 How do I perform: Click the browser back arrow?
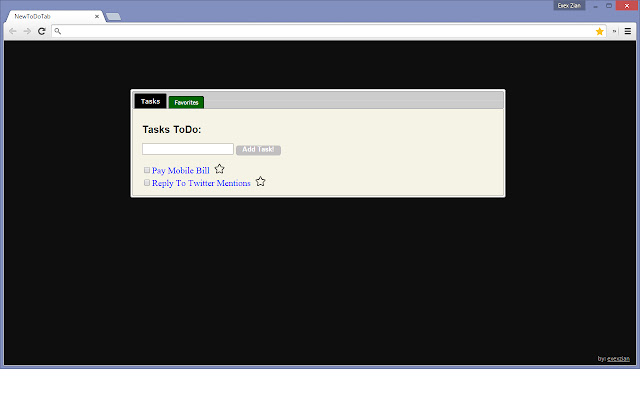click(13, 31)
